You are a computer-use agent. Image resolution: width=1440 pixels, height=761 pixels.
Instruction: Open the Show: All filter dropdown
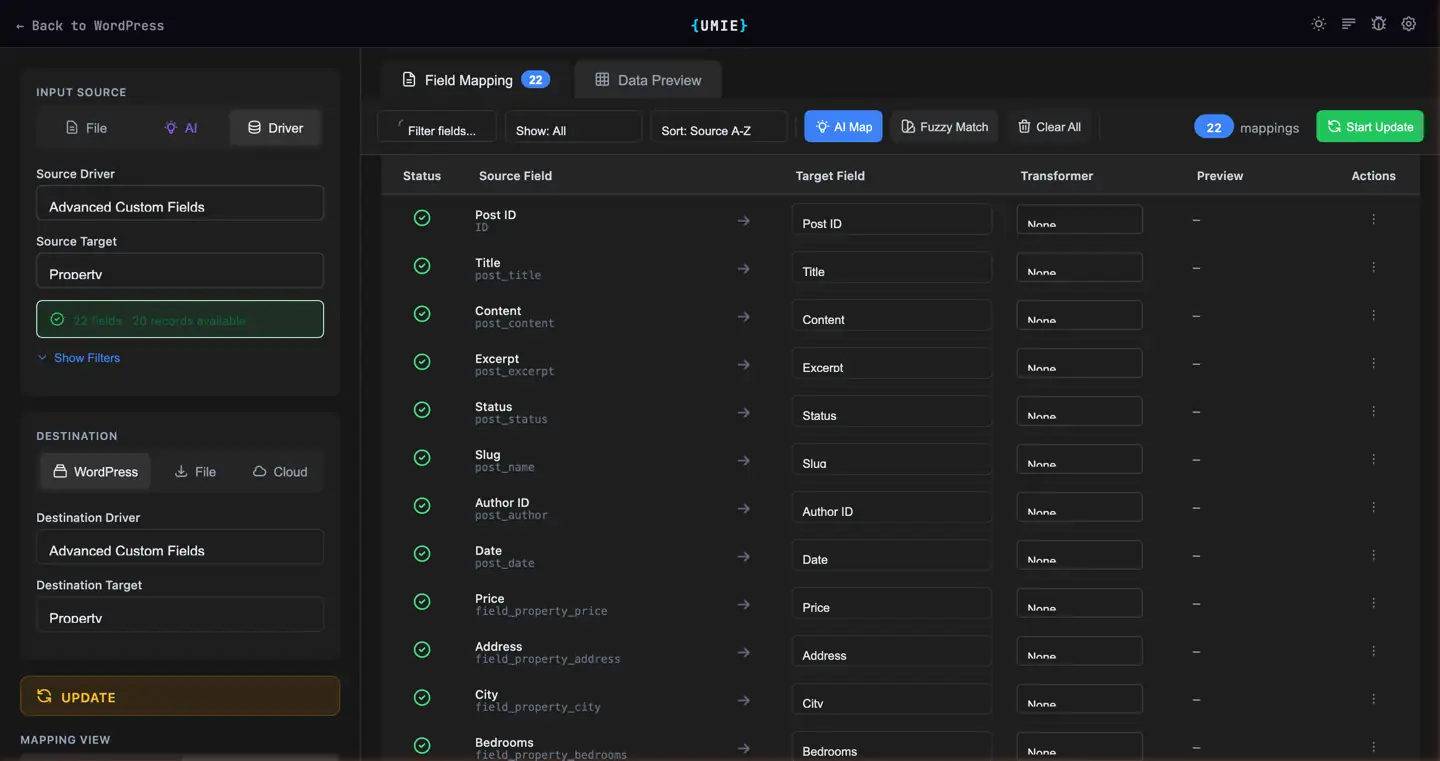(573, 127)
